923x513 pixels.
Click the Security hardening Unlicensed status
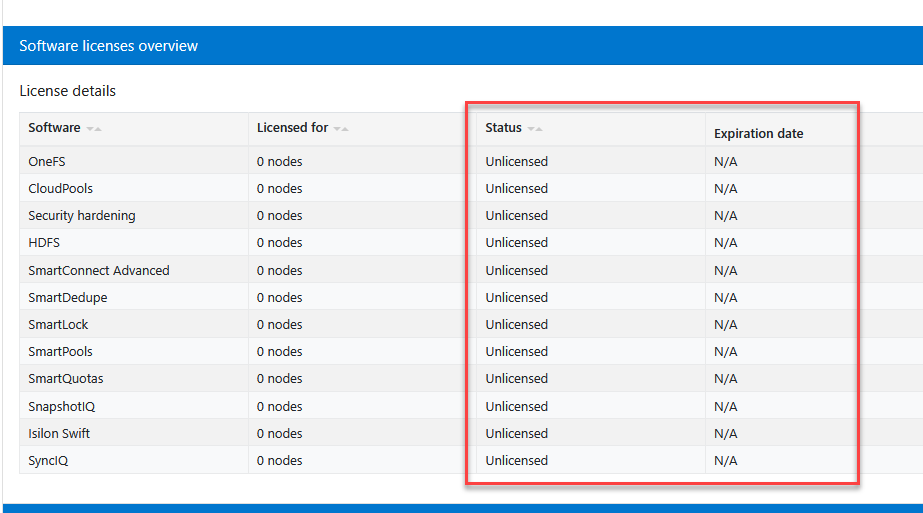click(x=517, y=216)
